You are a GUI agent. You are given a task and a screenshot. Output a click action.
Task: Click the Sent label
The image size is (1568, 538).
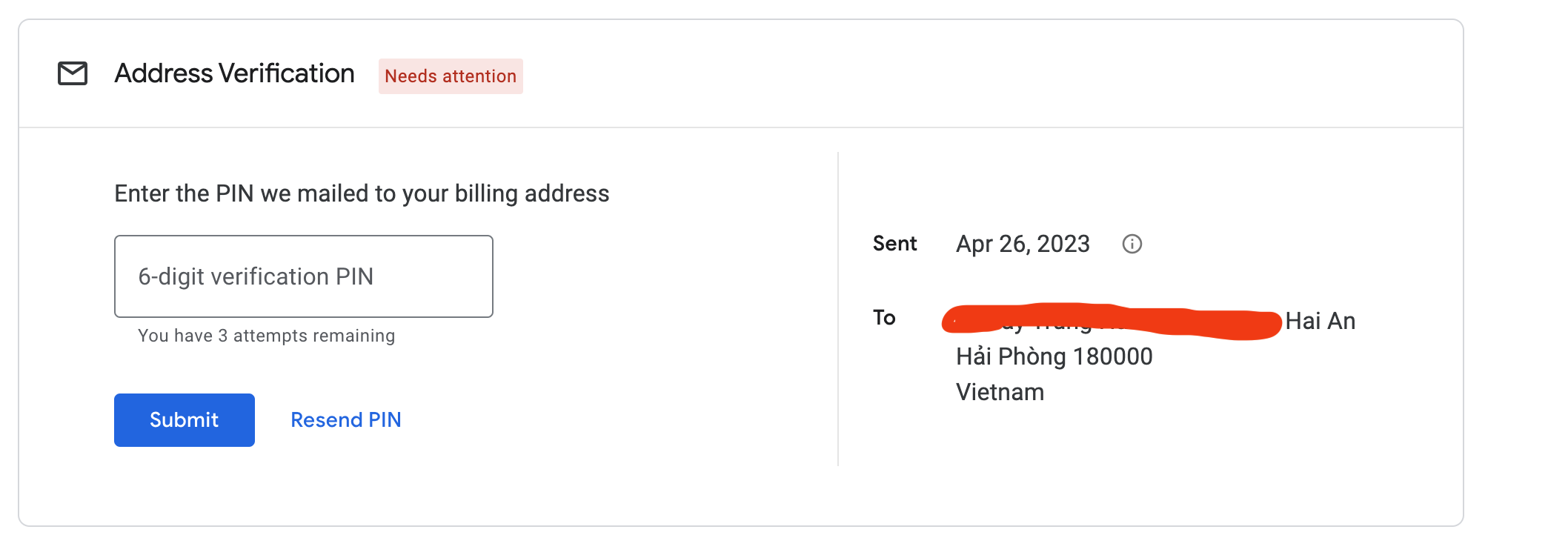(x=894, y=244)
